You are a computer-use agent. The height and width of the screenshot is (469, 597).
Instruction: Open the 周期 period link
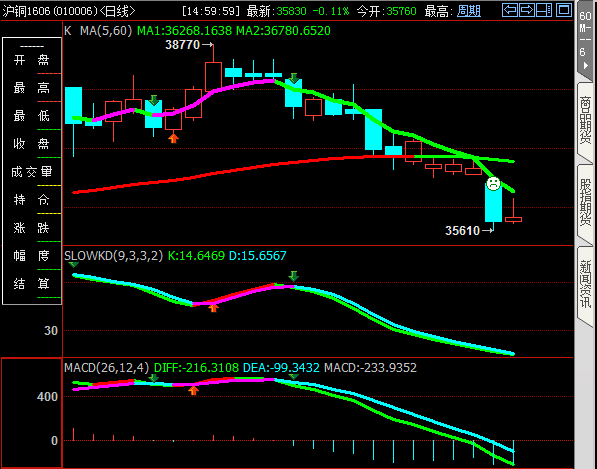point(469,11)
